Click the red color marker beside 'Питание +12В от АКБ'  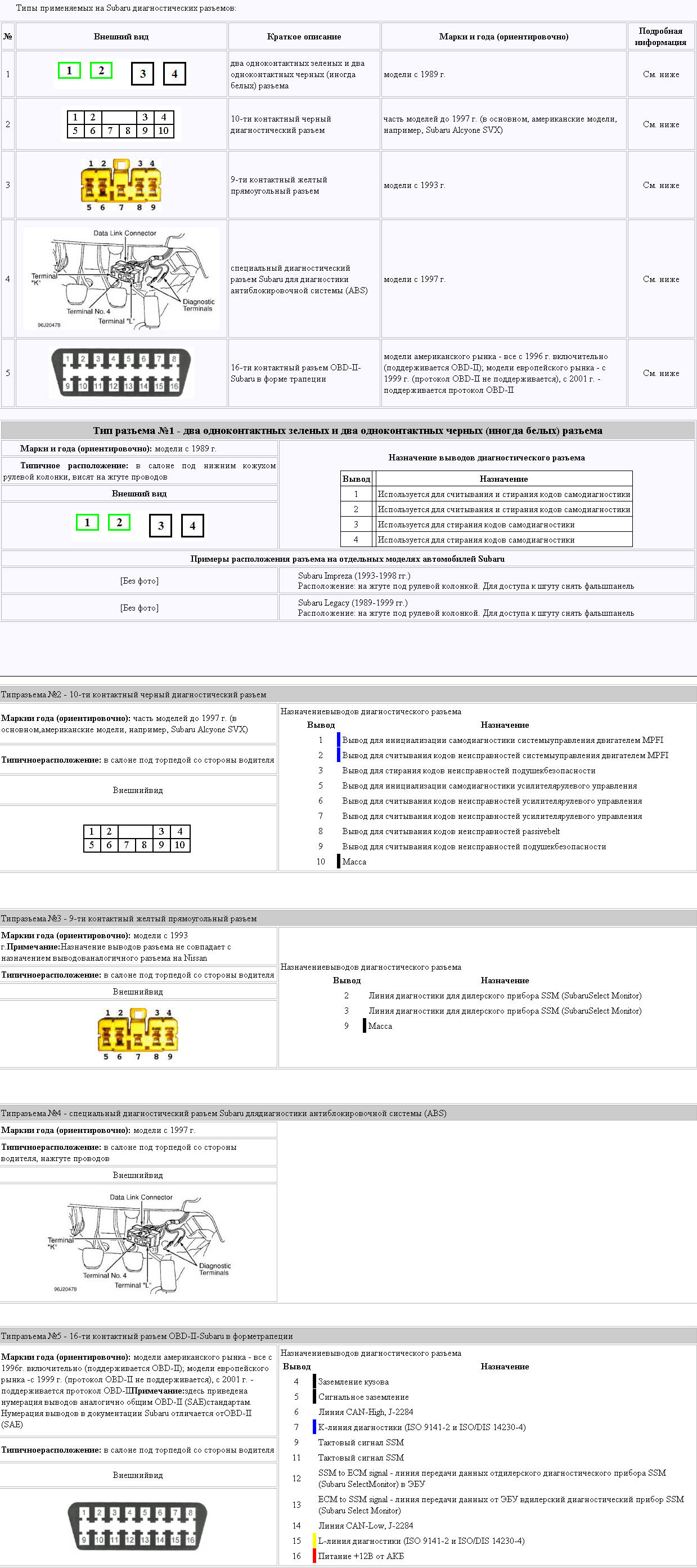pos(314,1556)
